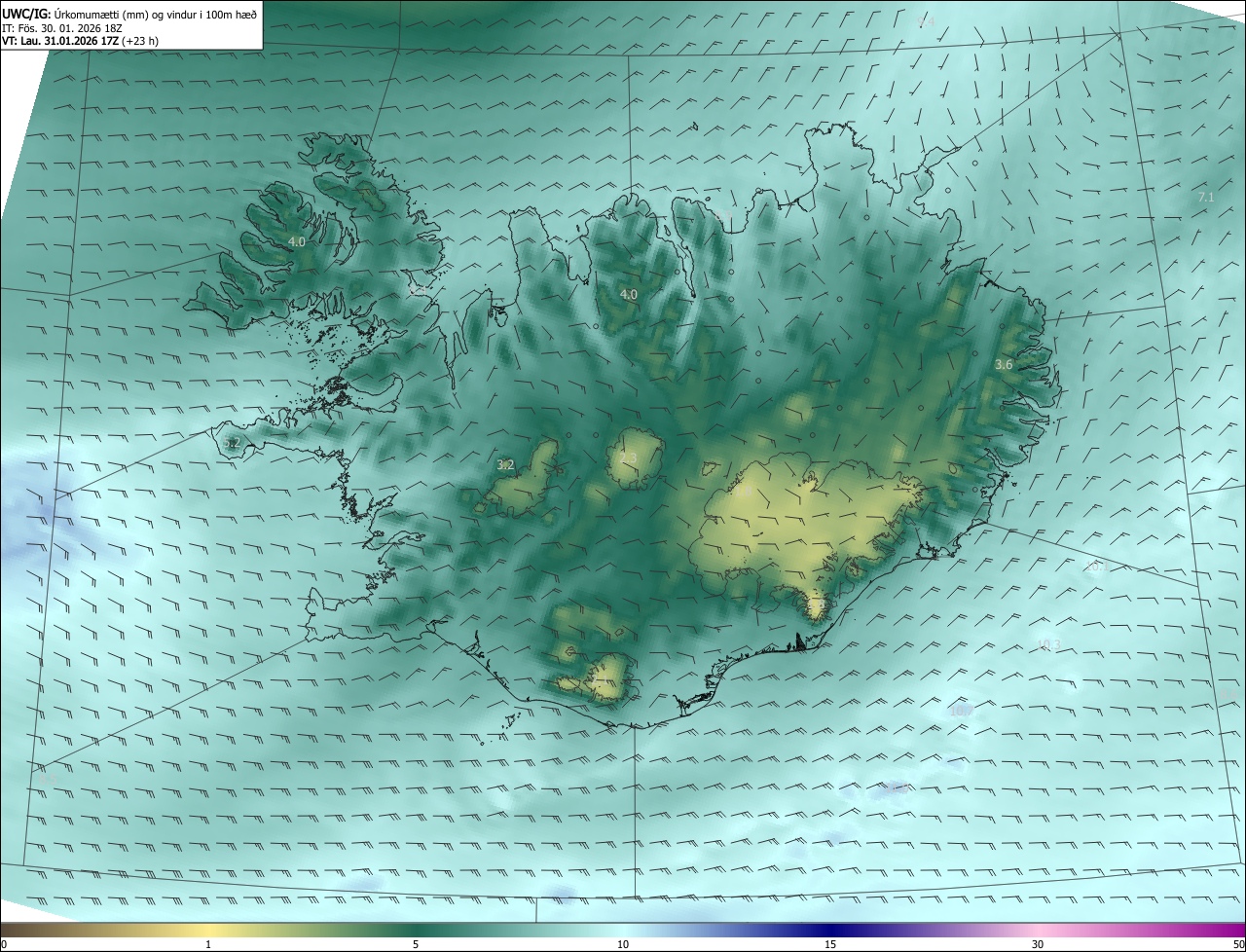The height and width of the screenshot is (952, 1246).
Task: Pick the yellow color at colorbar value 1
Action: point(208,930)
